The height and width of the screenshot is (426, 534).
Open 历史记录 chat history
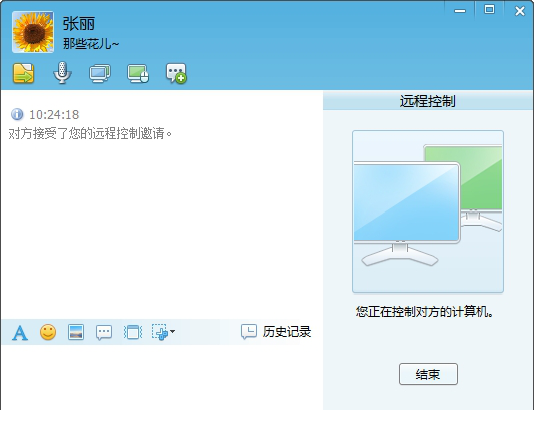[276, 332]
